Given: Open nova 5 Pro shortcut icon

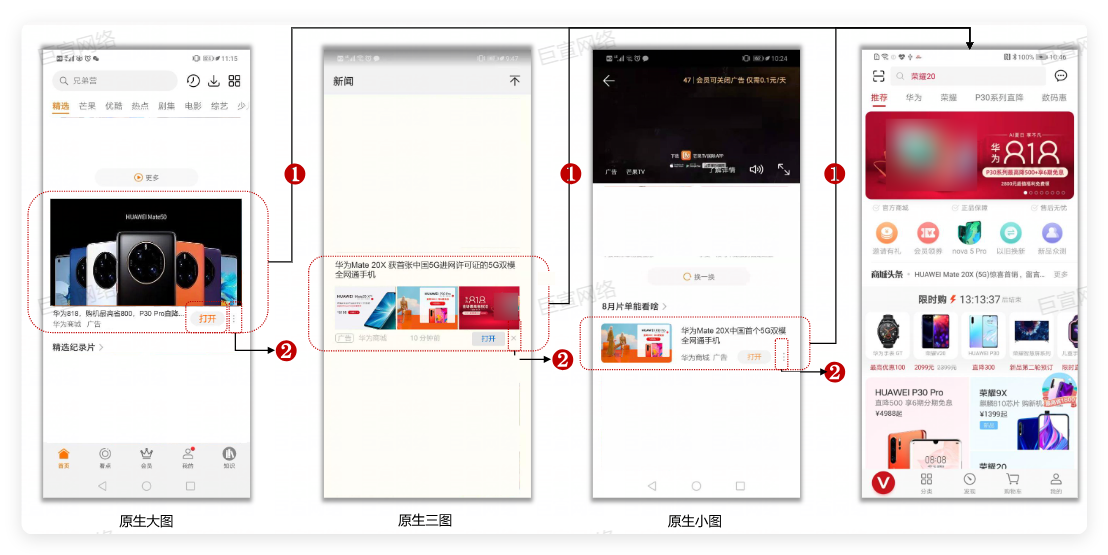Looking at the screenshot, I should point(970,238).
